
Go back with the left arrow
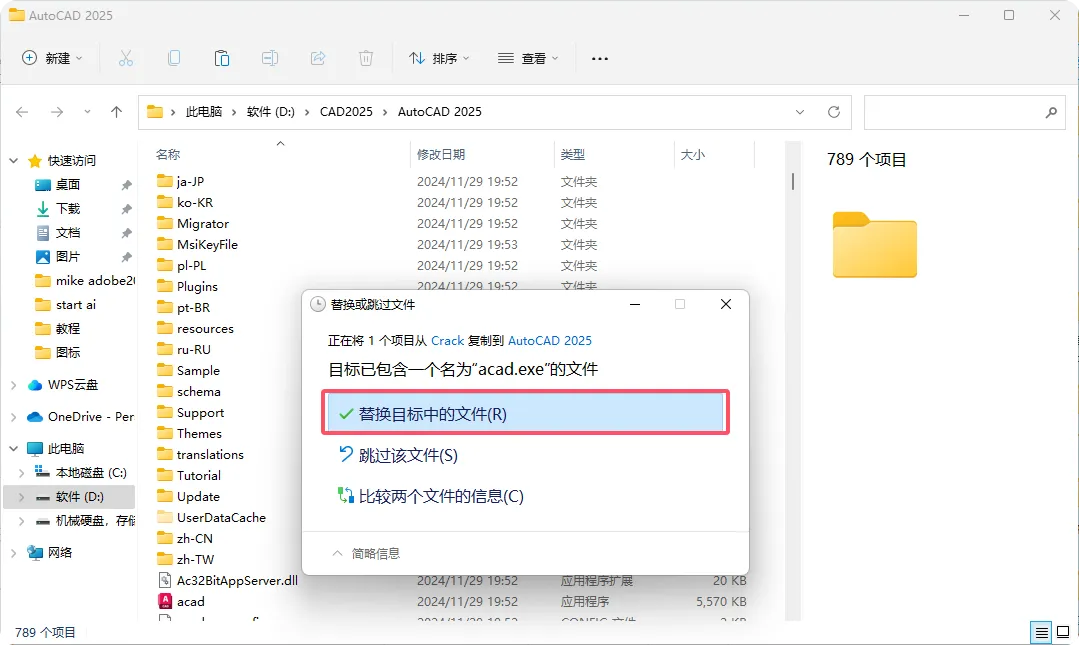tap(22, 112)
